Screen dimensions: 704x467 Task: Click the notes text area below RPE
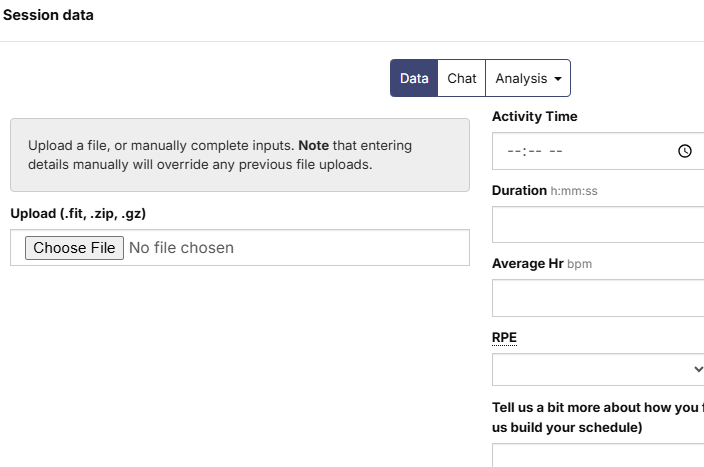click(x=598, y=455)
